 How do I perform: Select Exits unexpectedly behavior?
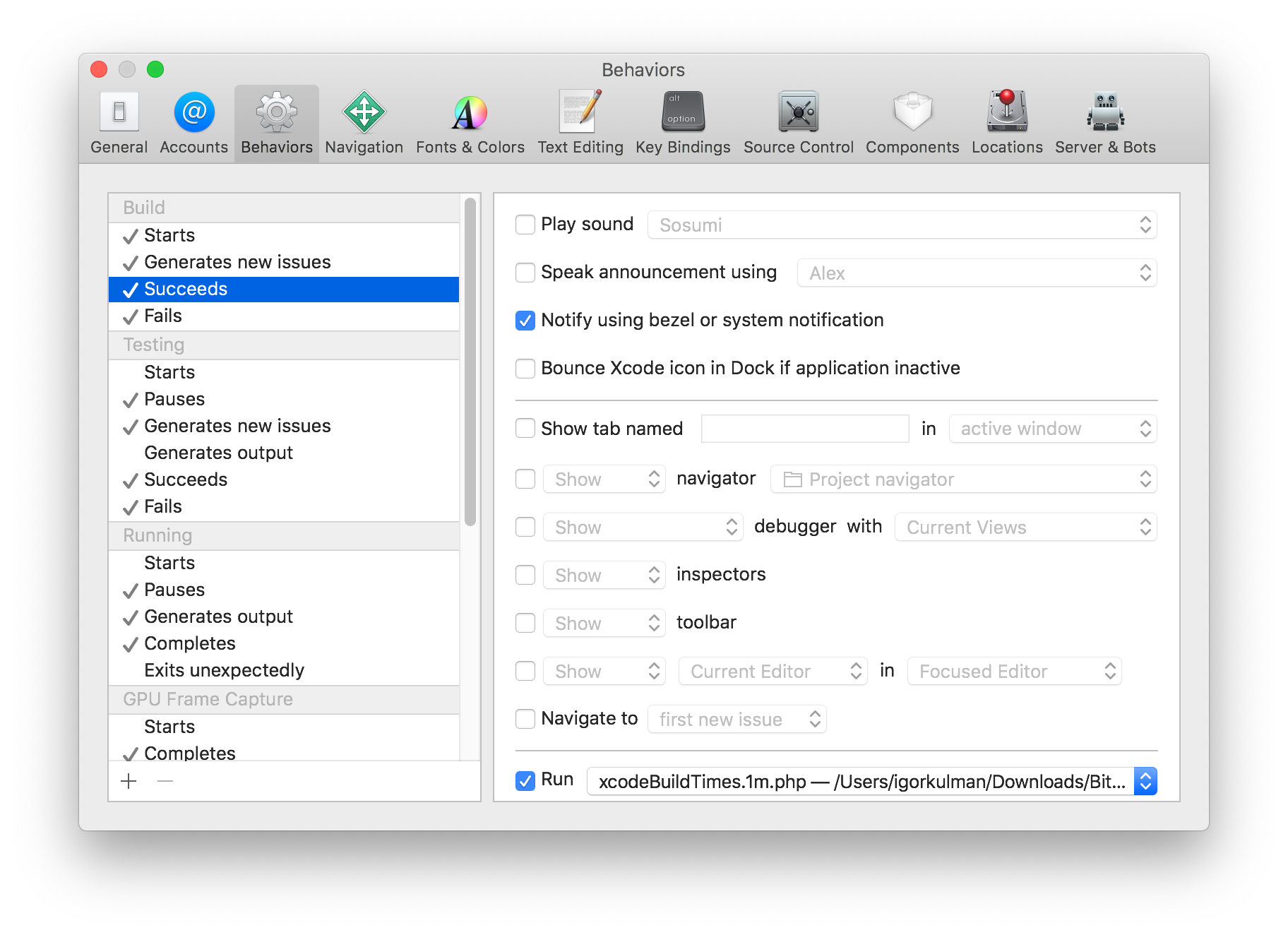(x=284, y=671)
